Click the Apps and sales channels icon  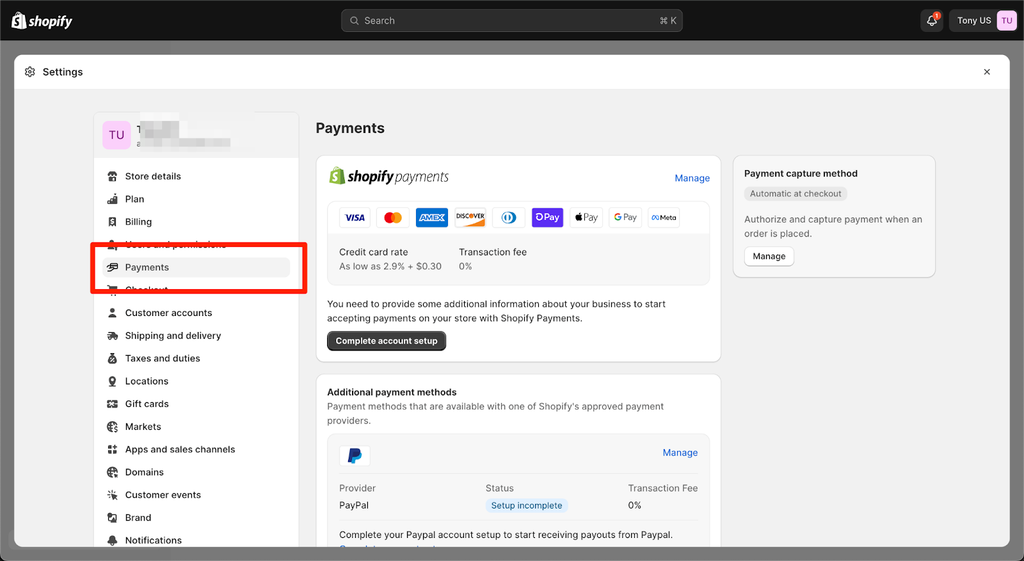[x=112, y=449]
